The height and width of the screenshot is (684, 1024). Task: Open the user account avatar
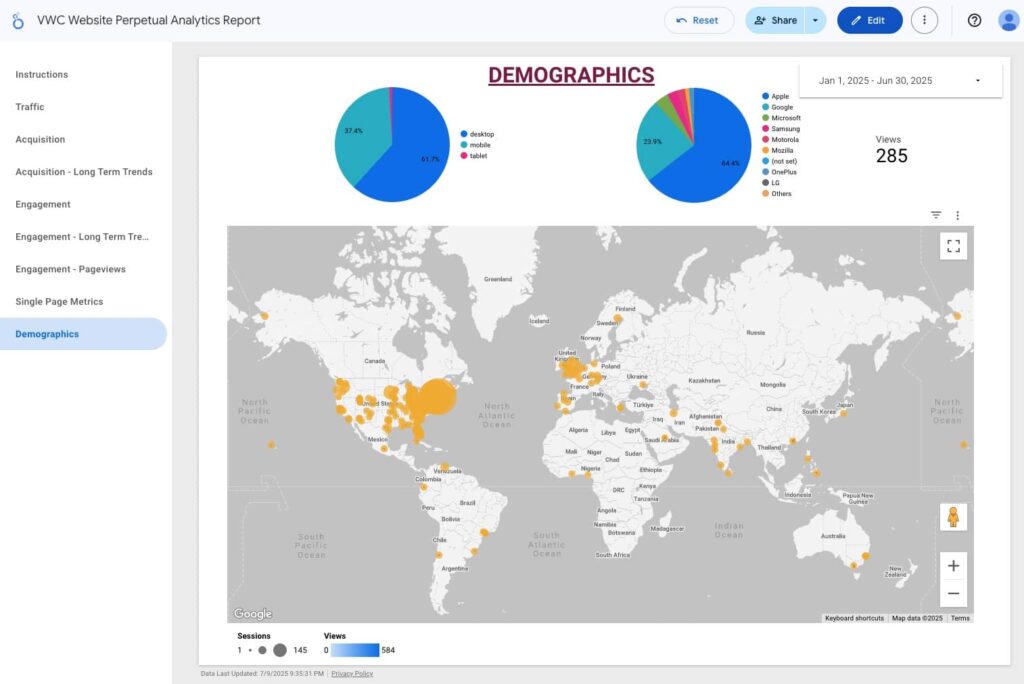tap(1008, 20)
